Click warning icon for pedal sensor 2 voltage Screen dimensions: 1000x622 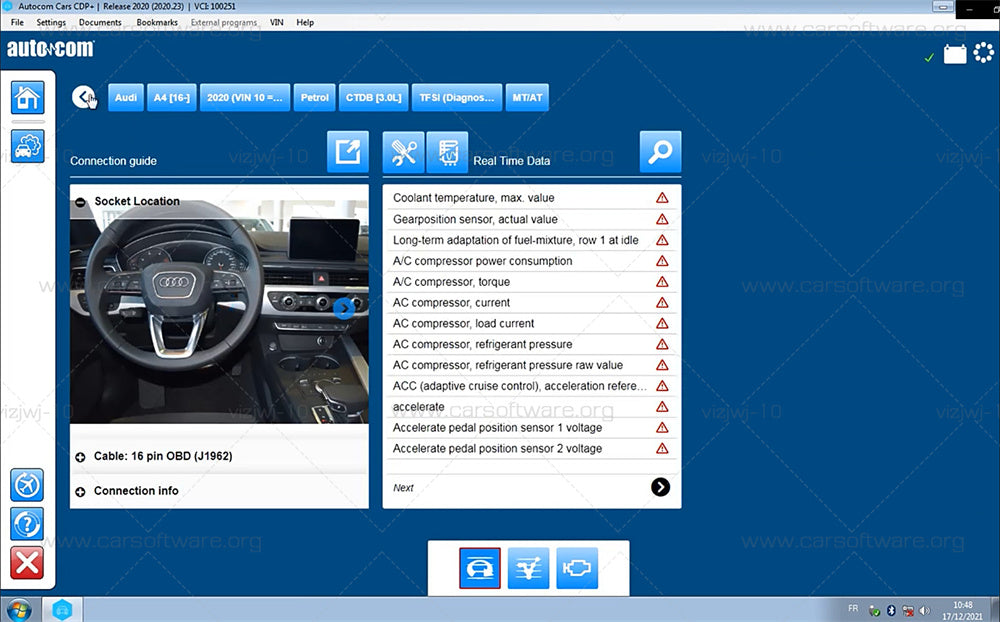(x=662, y=448)
